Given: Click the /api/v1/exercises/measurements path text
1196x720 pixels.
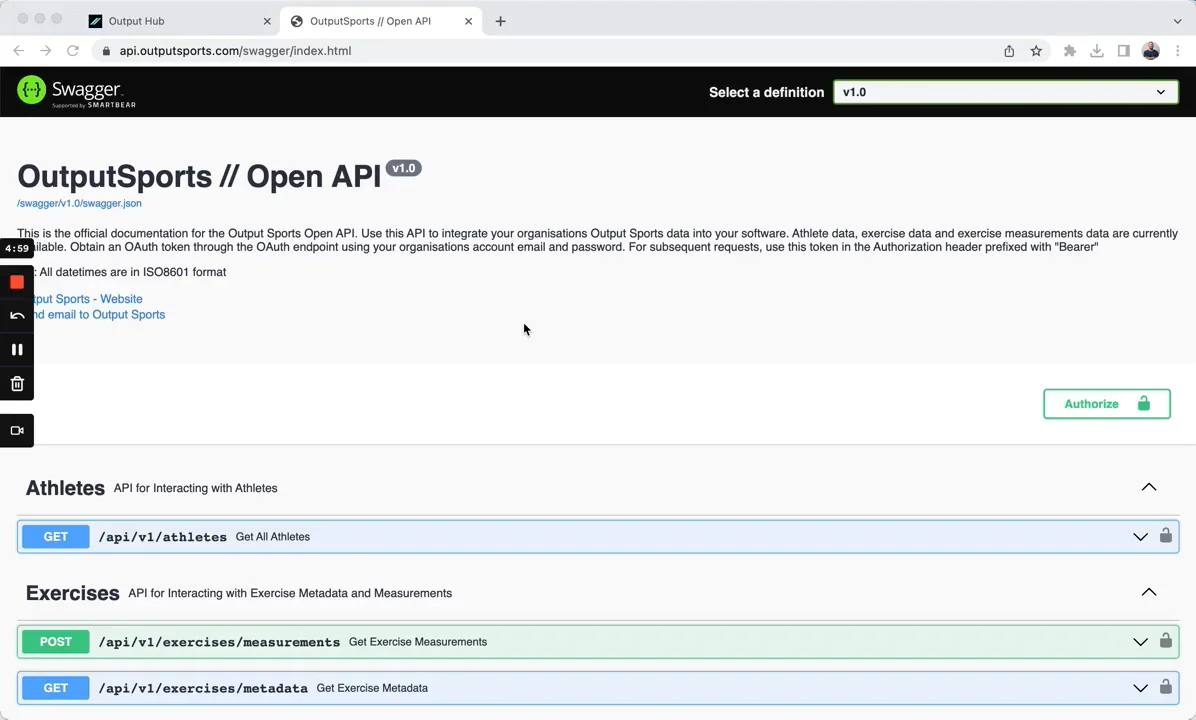Looking at the screenshot, I should [x=219, y=642].
